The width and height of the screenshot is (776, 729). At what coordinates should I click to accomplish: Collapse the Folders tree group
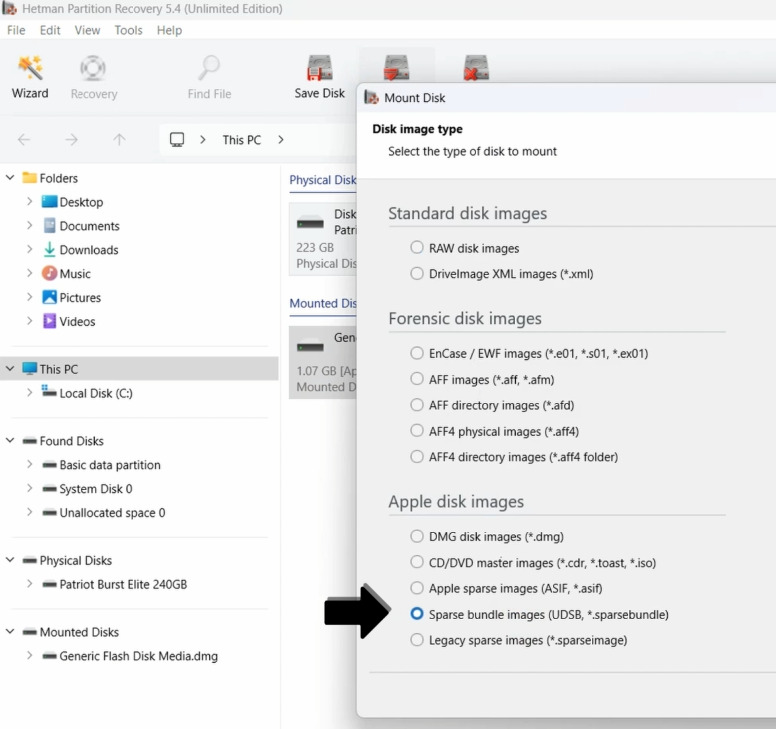(10, 177)
